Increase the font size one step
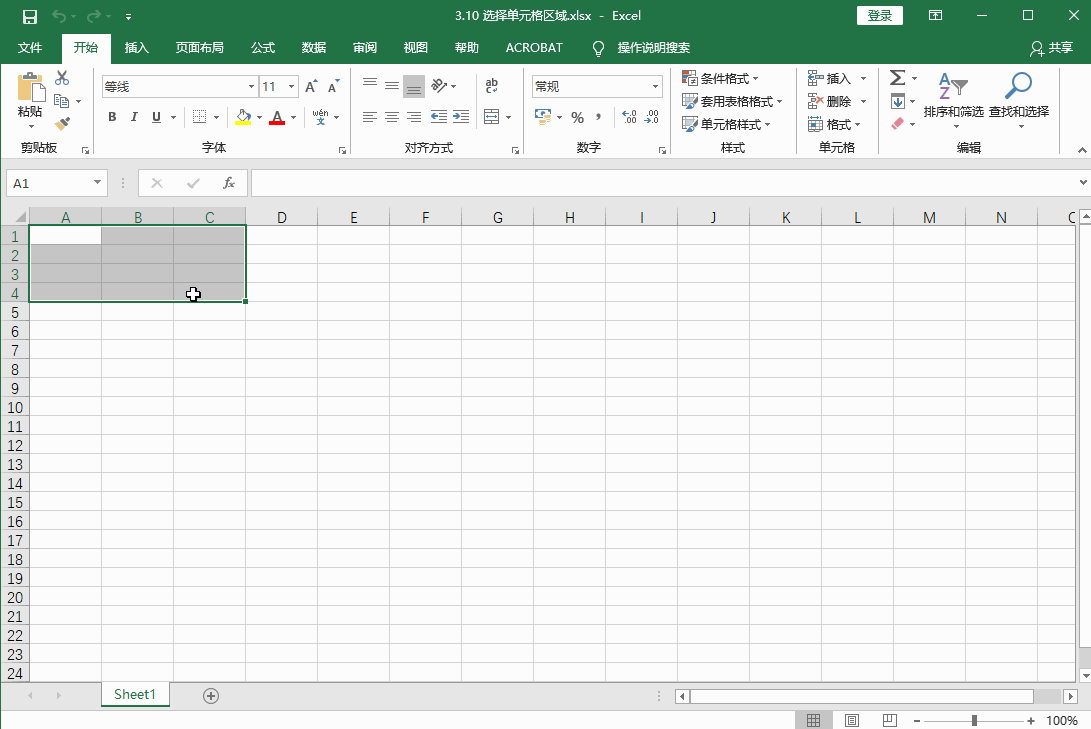This screenshot has width=1091, height=729. 309,85
